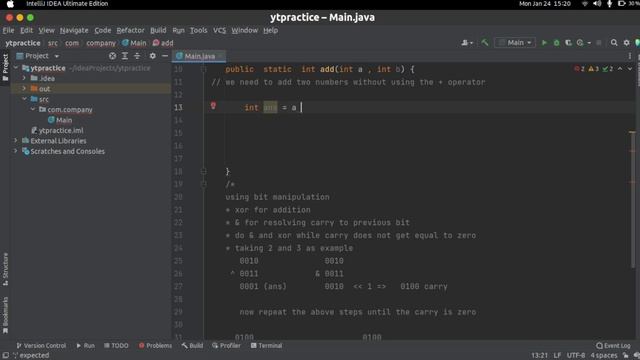Expand all in Project panel
Viewport: 640px width, 360px height.
[125, 56]
